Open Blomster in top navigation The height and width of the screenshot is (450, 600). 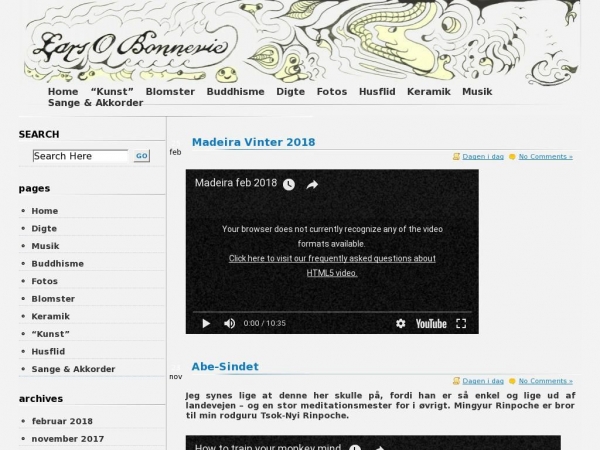coord(170,92)
